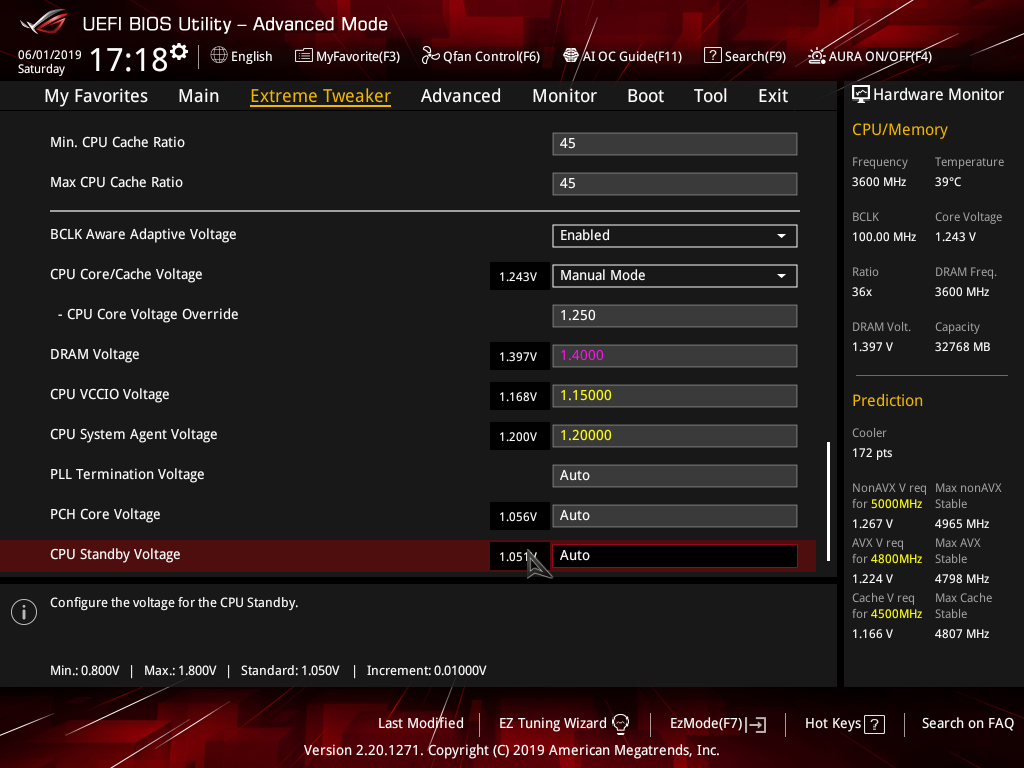Go to the Exit tab
The height and width of the screenshot is (768, 1024).
click(773, 96)
